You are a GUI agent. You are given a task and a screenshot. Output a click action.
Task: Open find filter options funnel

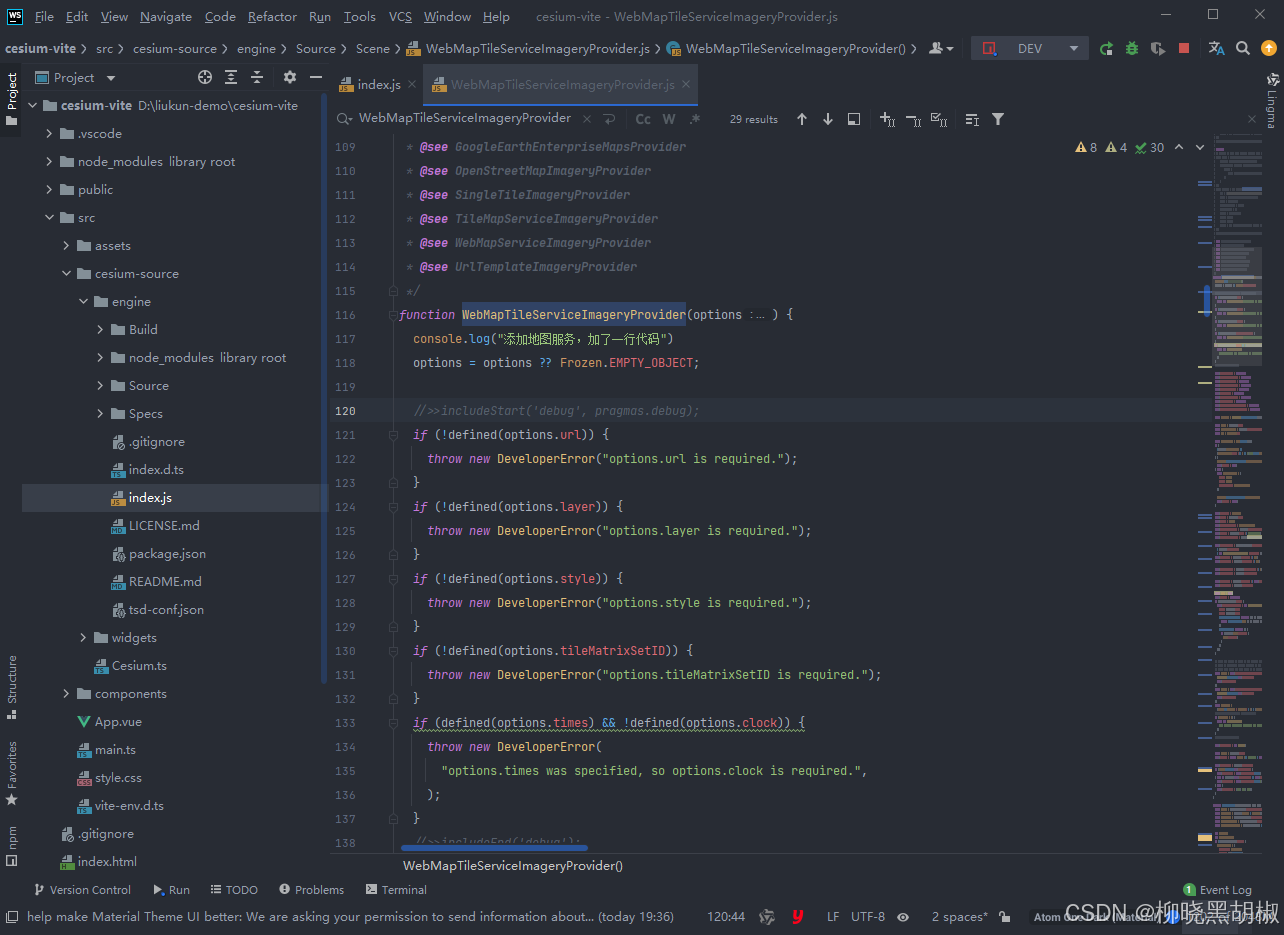click(x=998, y=119)
